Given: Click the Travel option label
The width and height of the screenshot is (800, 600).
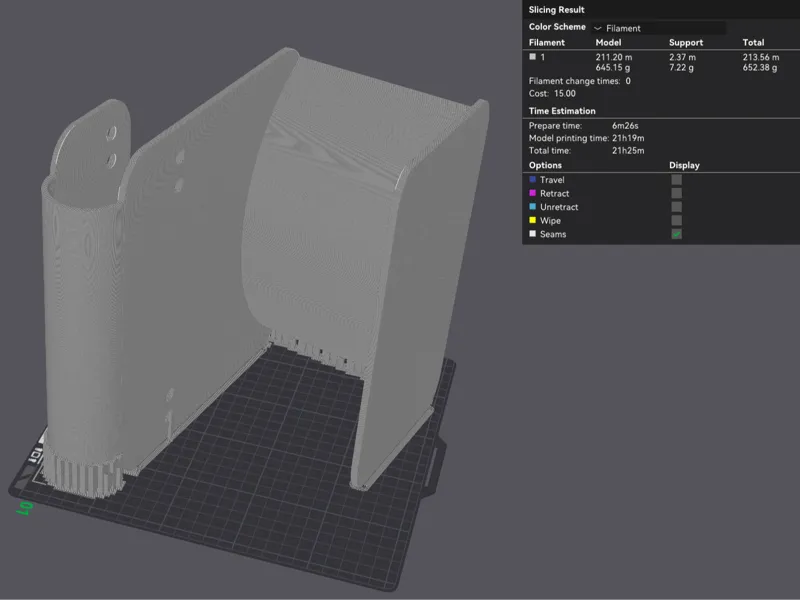Looking at the screenshot, I should [552, 180].
